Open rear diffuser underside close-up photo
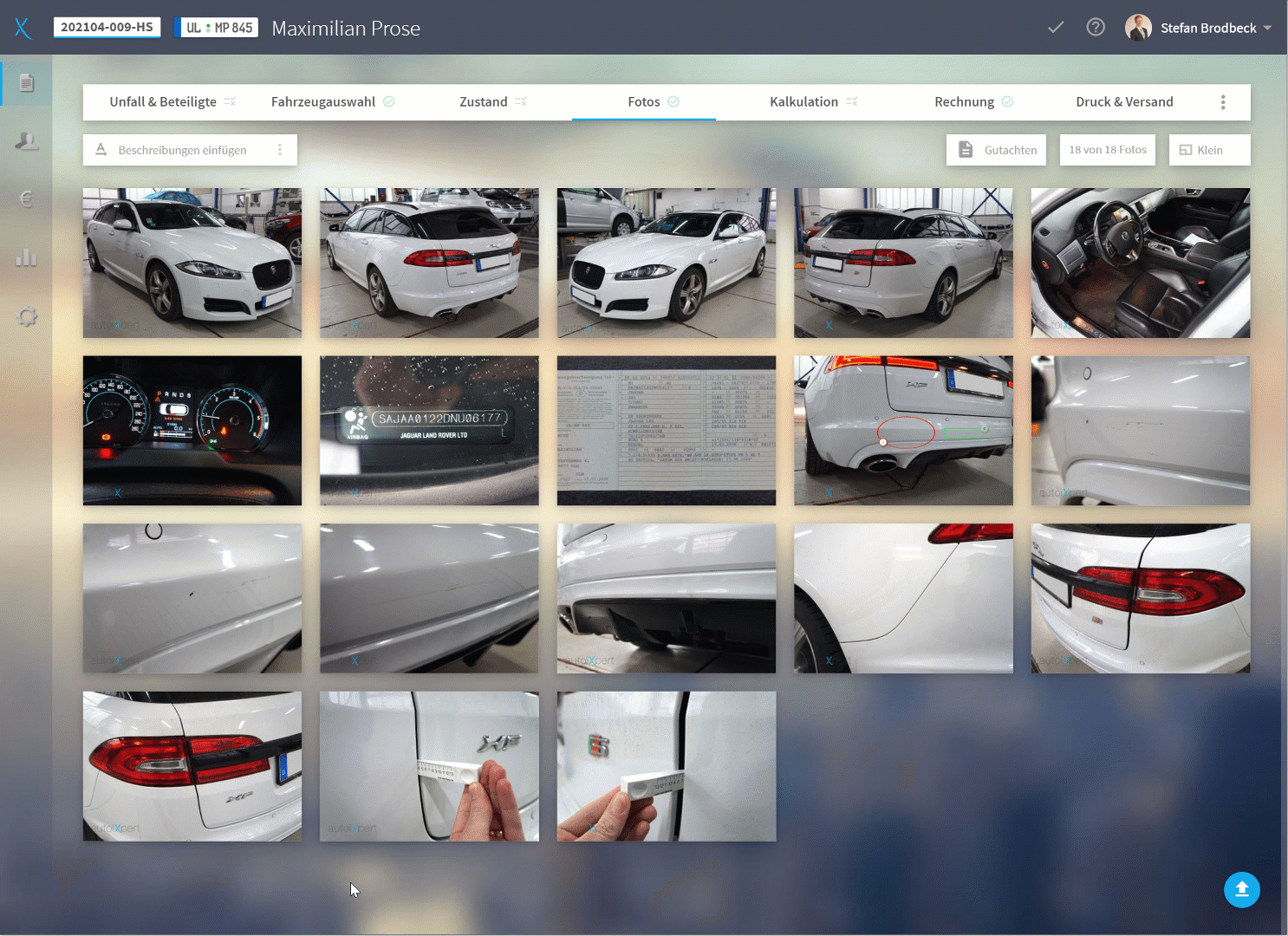Image resolution: width=1288 pixels, height=936 pixels. click(667, 599)
